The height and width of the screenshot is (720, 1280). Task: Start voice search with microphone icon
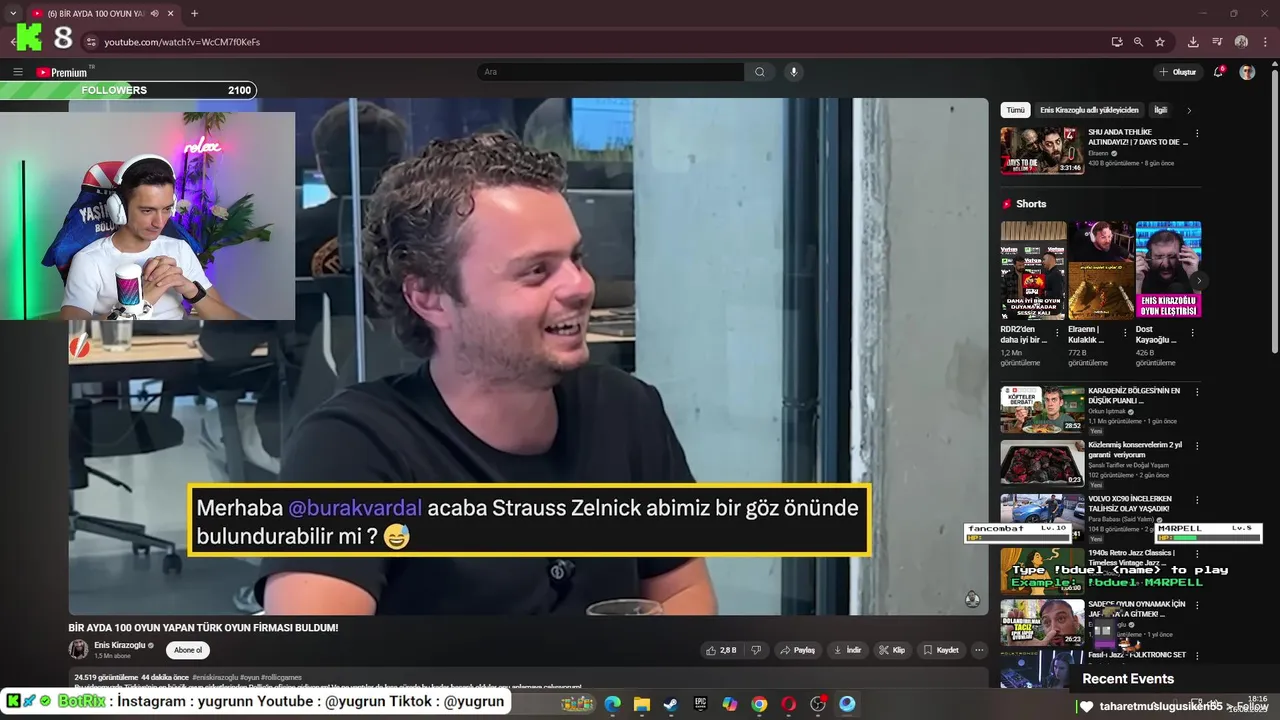pos(794,72)
